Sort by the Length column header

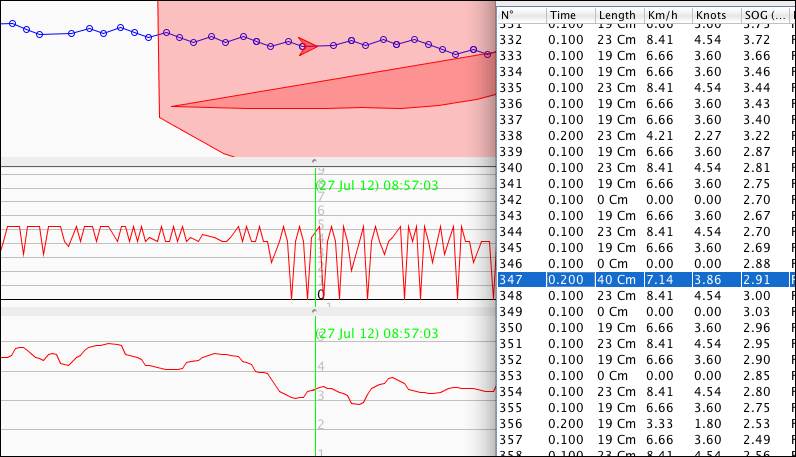point(618,15)
